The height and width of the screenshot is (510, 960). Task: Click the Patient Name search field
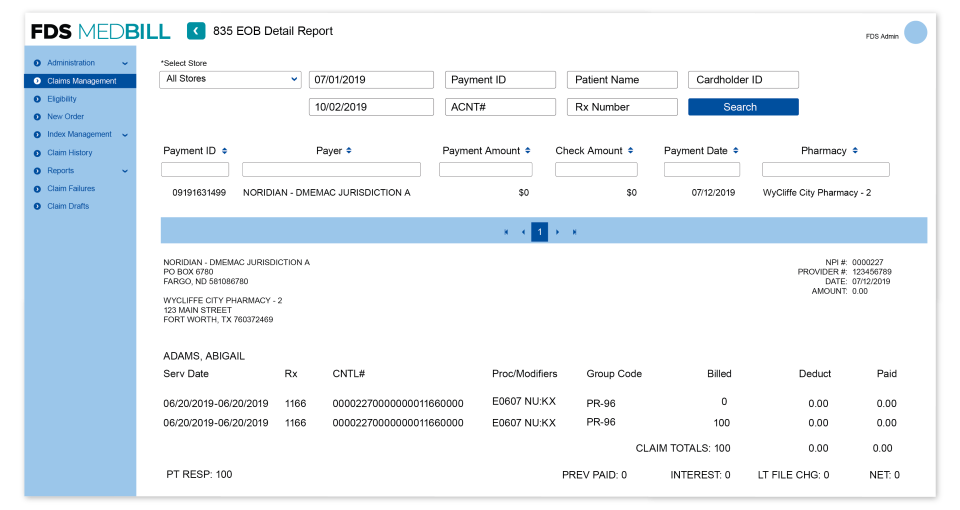coord(622,80)
